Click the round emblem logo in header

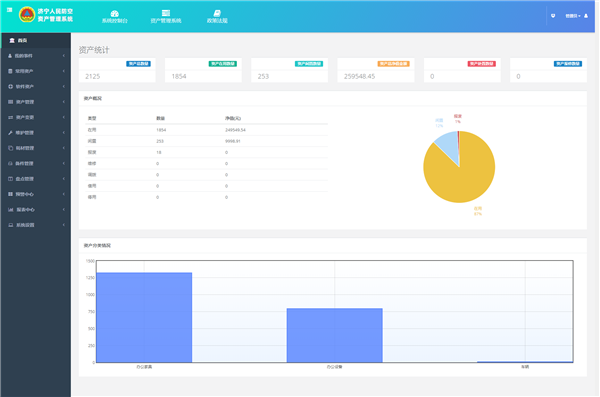(x=27, y=15)
